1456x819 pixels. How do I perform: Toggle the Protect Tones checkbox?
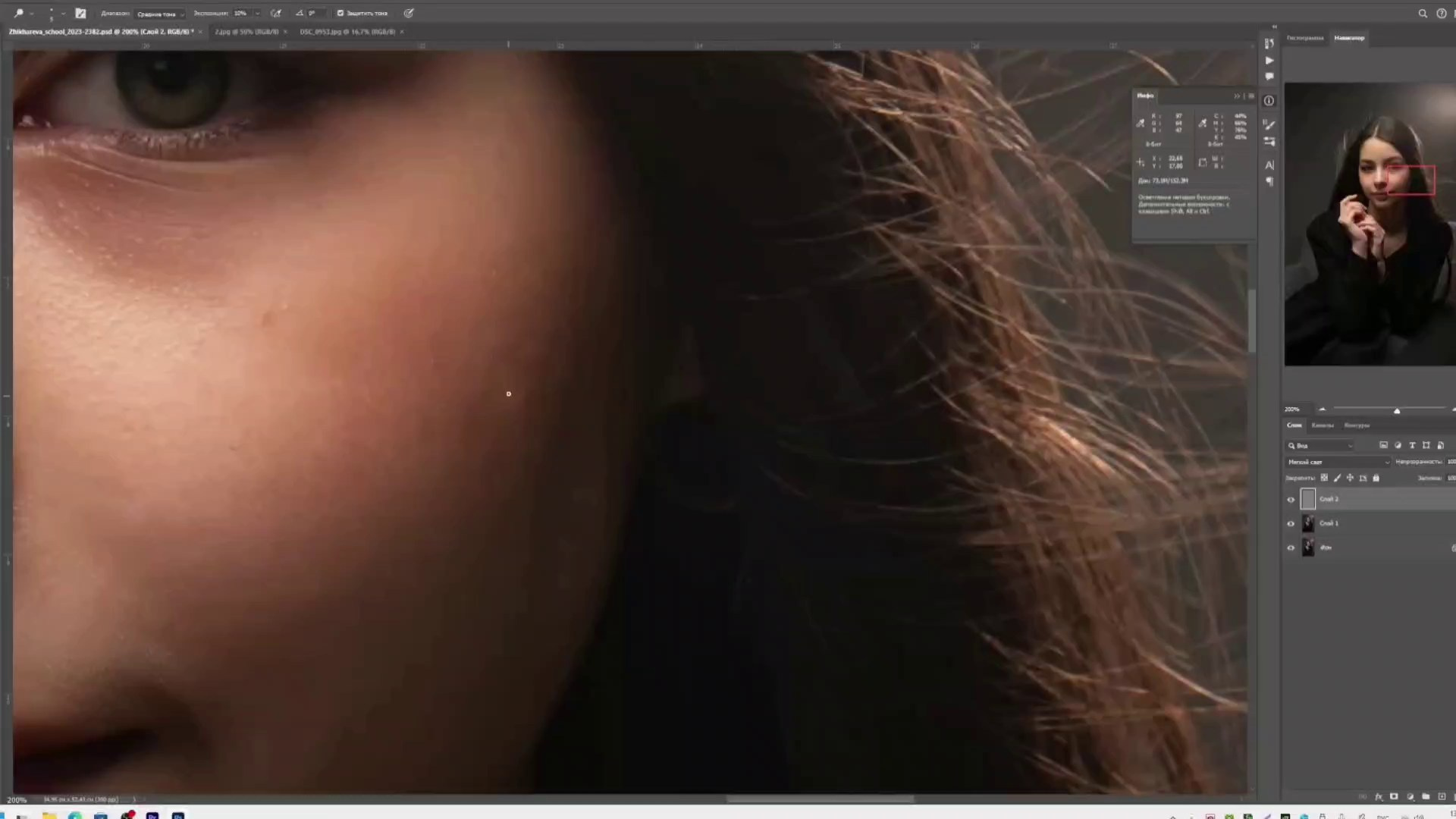coord(340,13)
